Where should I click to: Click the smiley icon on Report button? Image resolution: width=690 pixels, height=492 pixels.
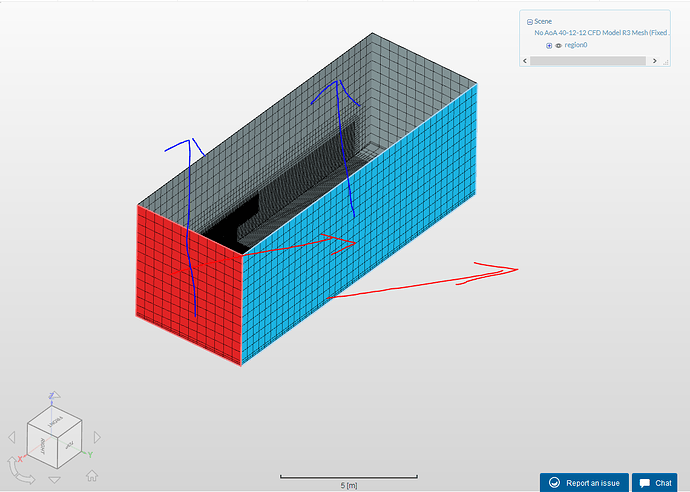click(553, 482)
